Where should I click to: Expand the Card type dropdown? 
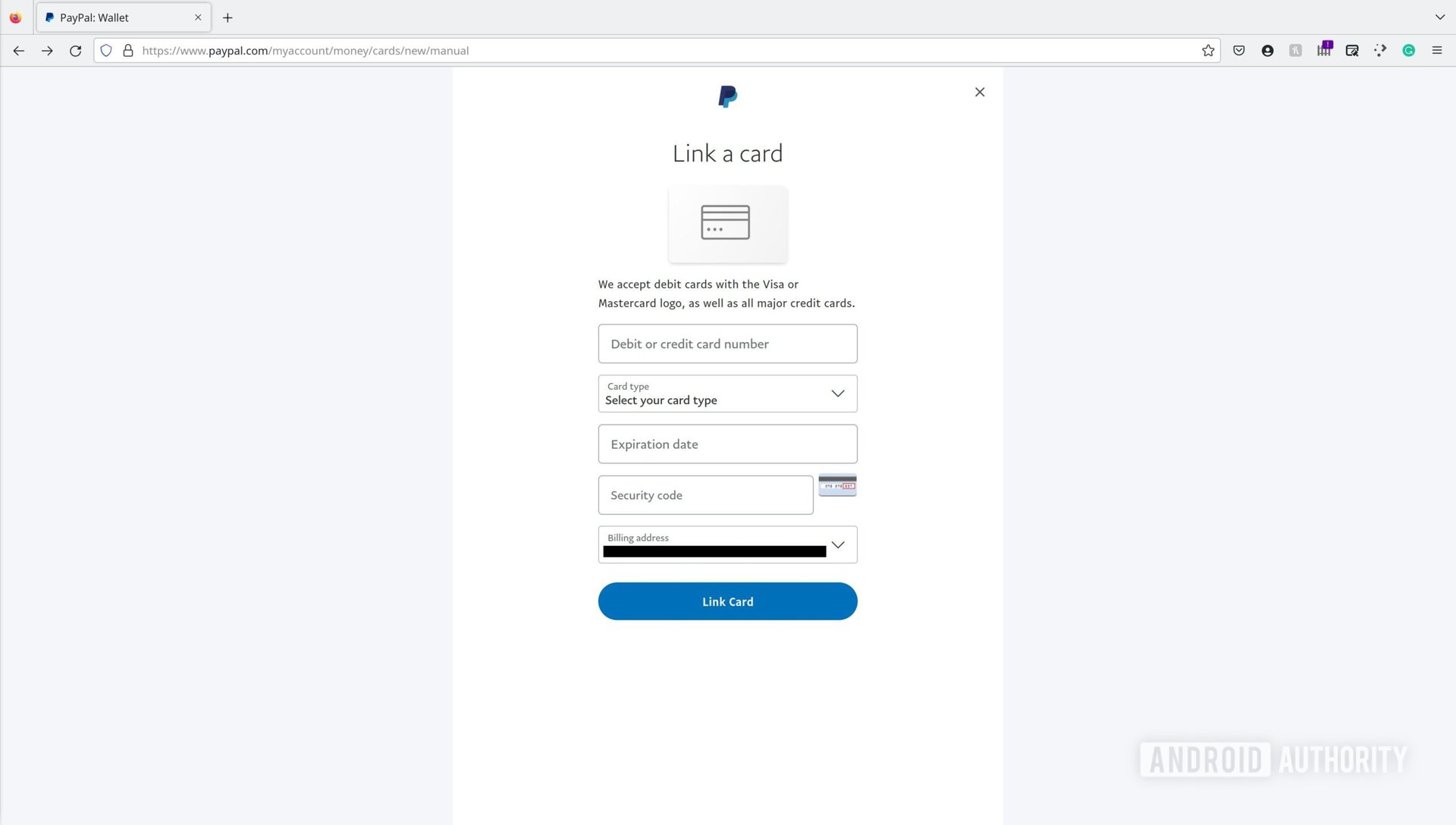[x=838, y=393]
